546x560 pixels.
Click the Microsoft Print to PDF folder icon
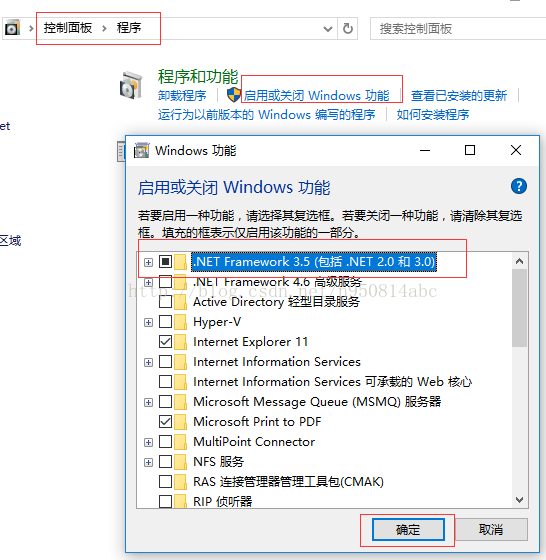pyautogui.click(x=181, y=422)
